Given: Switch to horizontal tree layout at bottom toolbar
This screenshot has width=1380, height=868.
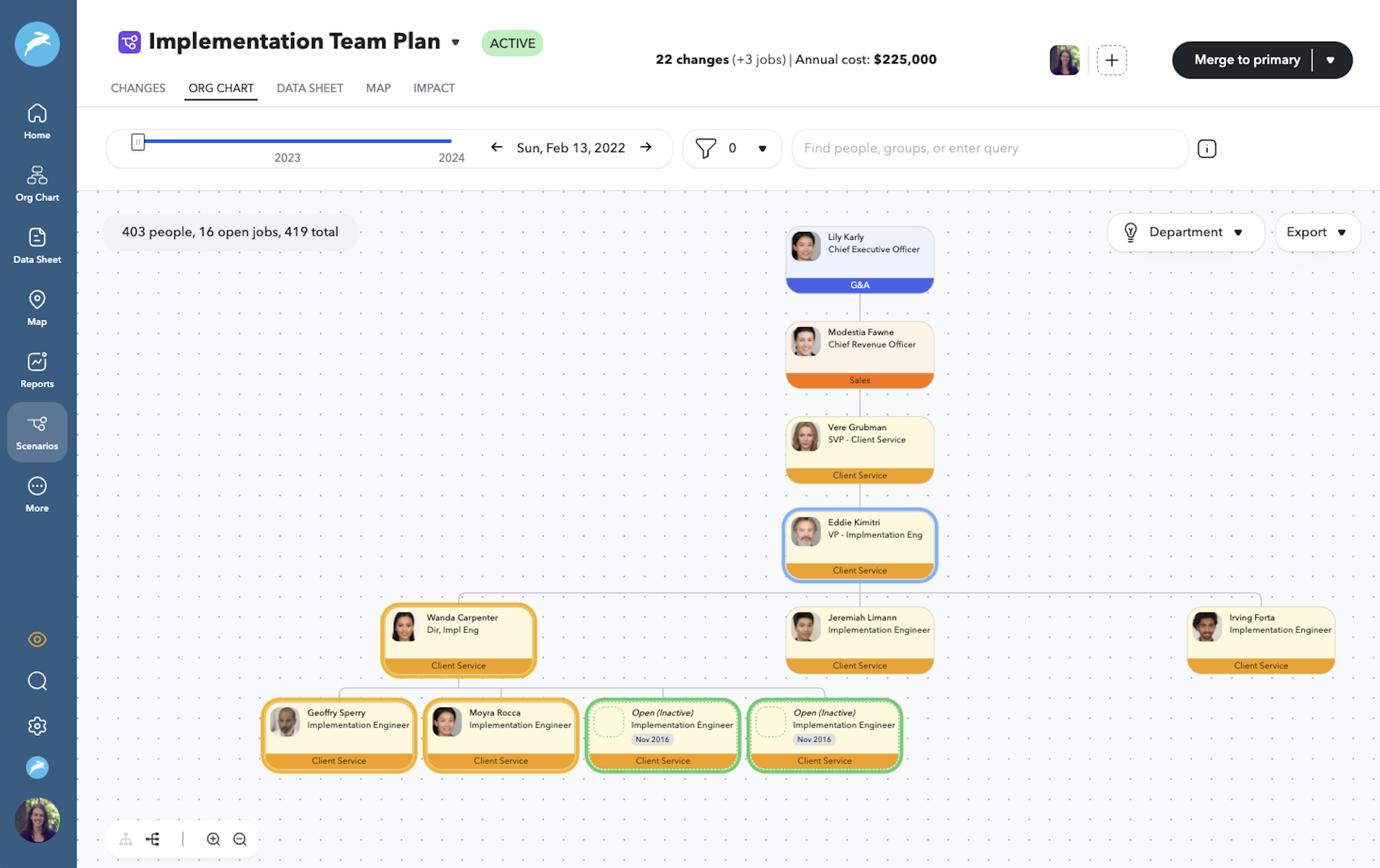Looking at the screenshot, I should point(153,839).
